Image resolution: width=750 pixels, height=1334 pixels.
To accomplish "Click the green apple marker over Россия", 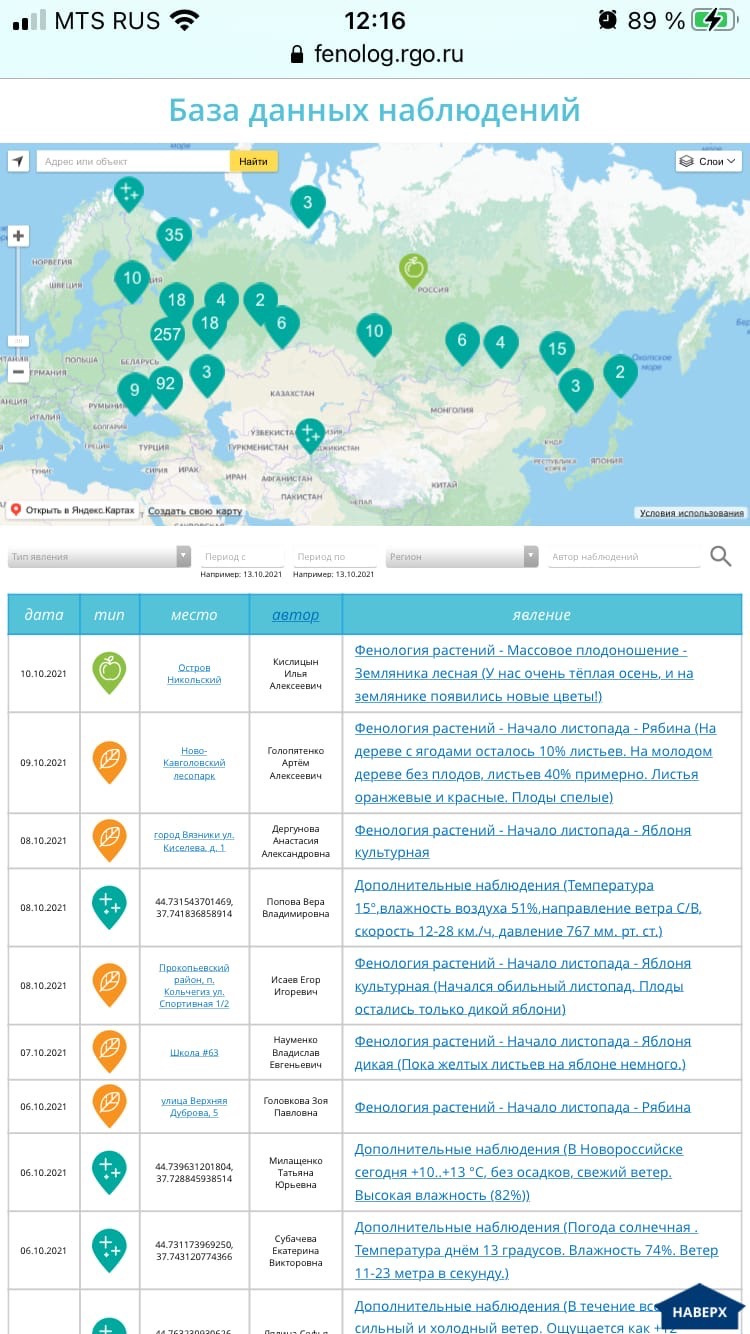I will (x=413, y=268).
